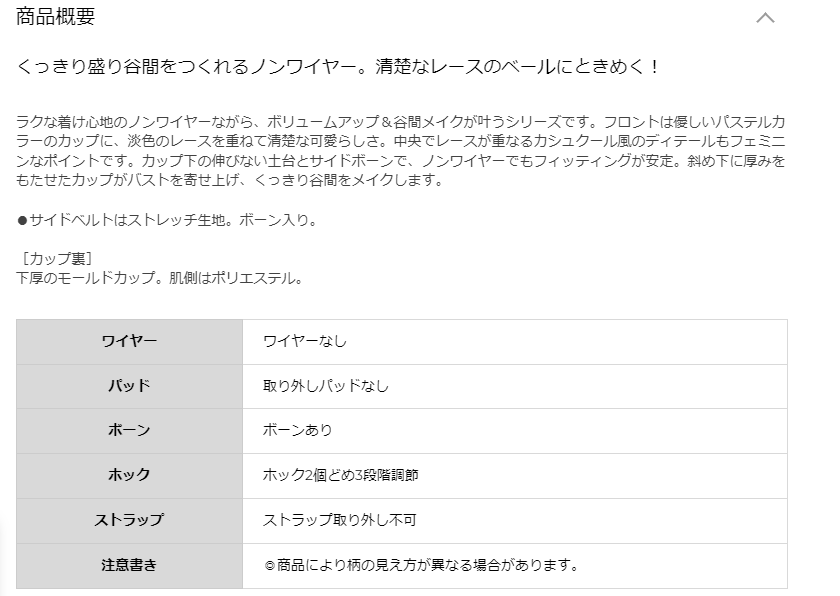840x596 pixels.
Task: Click the ［カップ裏］ label
Action: (x=56, y=259)
